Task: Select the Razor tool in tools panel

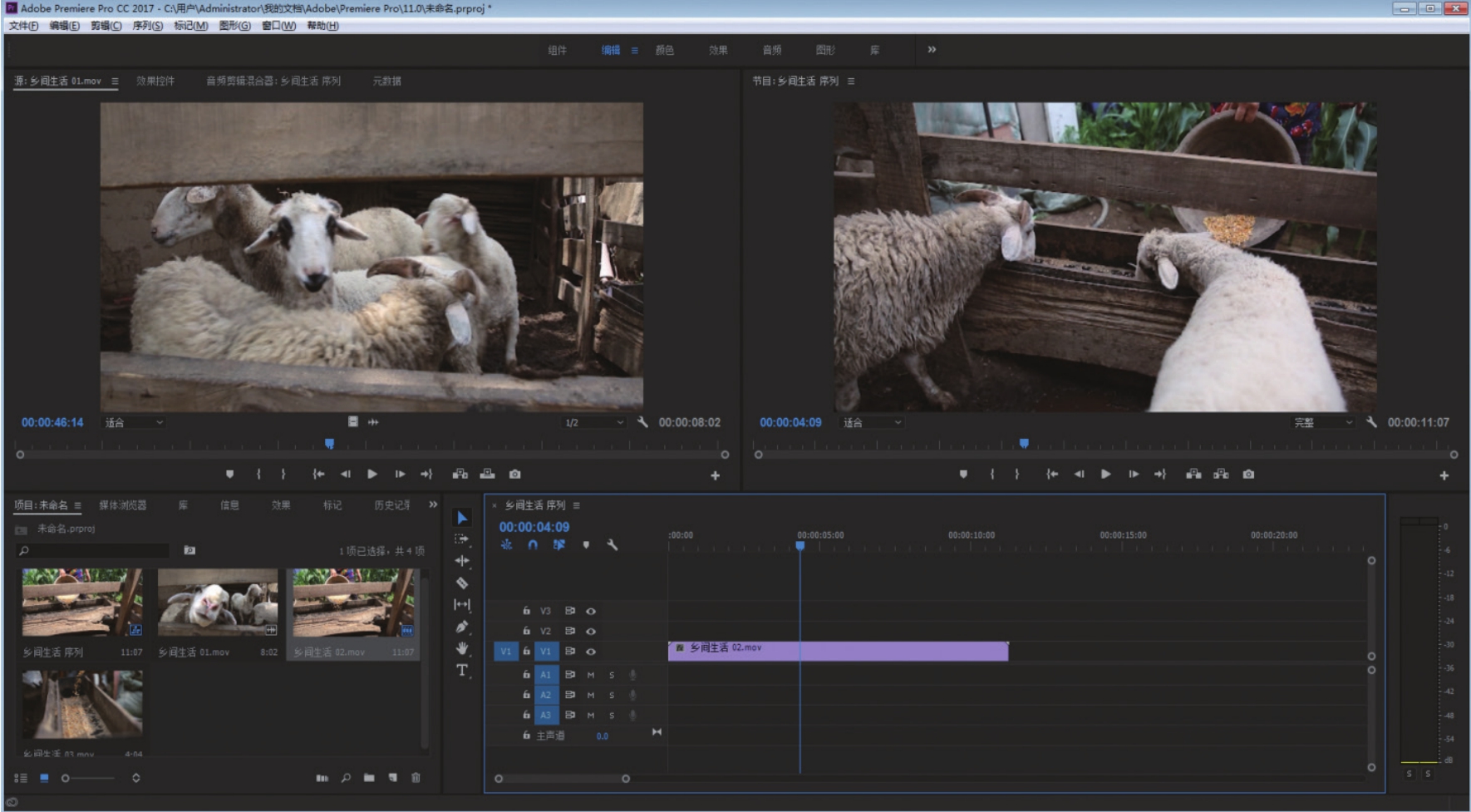Action: [462, 583]
